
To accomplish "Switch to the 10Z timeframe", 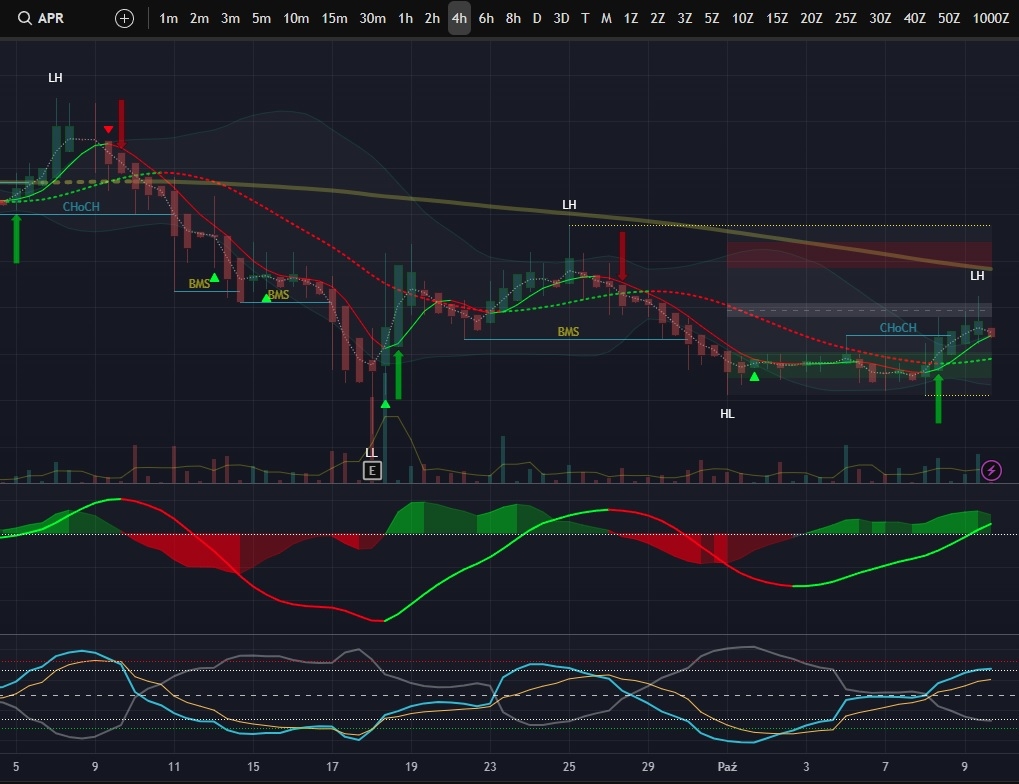I will tap(743, 18).
